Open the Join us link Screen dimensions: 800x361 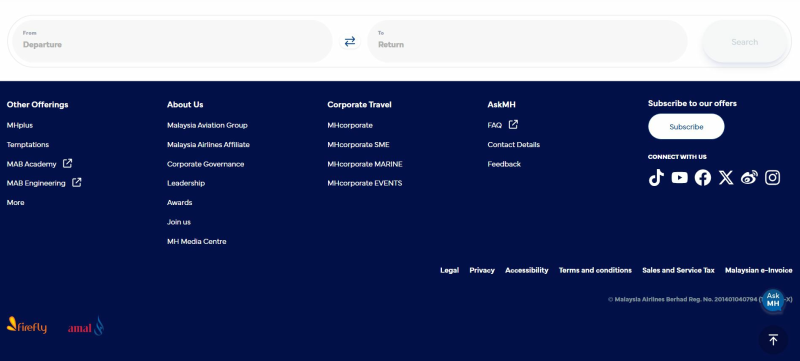pyautogui.click(x=179, y=222)
